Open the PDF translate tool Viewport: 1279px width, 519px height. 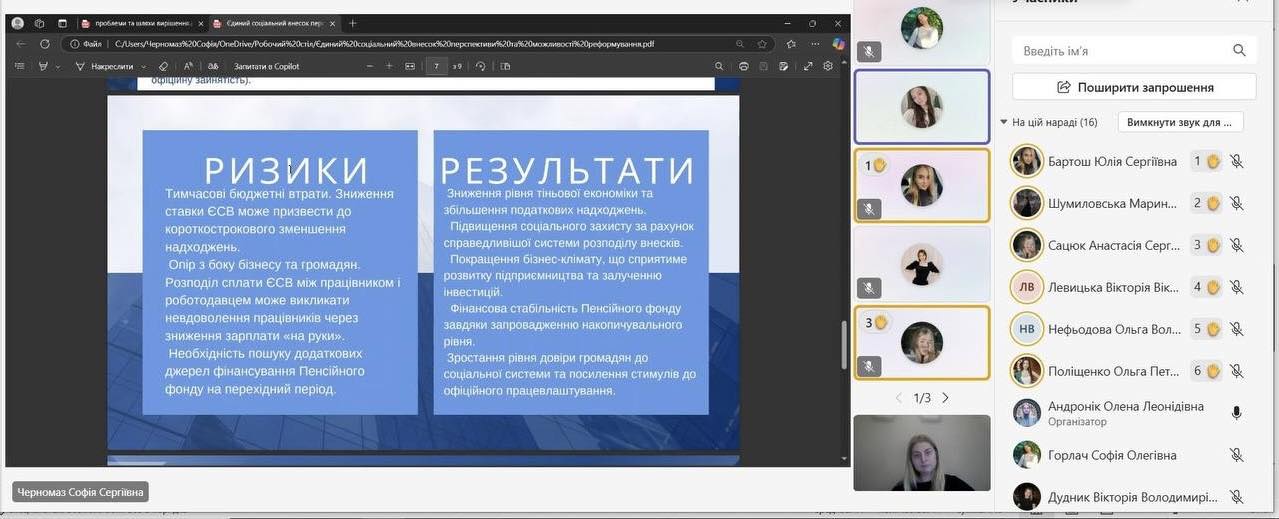(212, 66)
